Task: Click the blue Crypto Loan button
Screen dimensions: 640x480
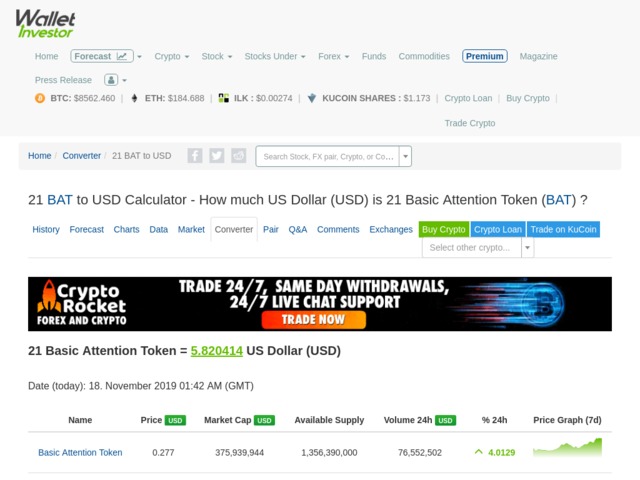Action: [498, 229]
